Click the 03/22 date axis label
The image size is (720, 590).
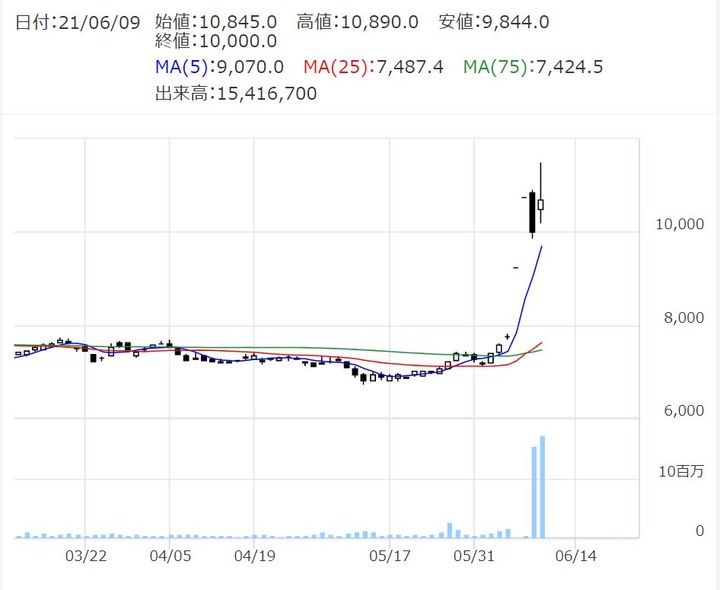86,556
